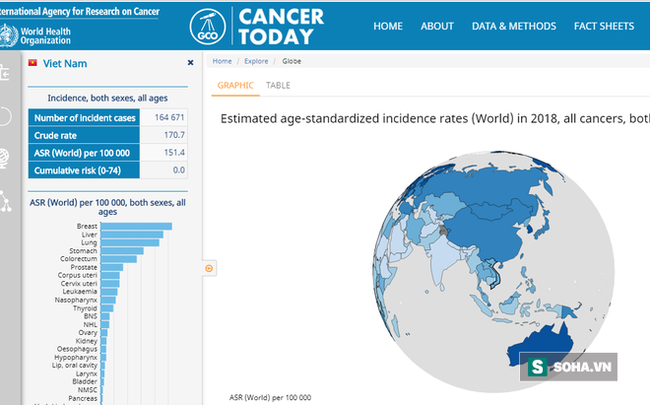650x405 pixels.
Task: Click the Thyroid label
Action: pos(85,308)
